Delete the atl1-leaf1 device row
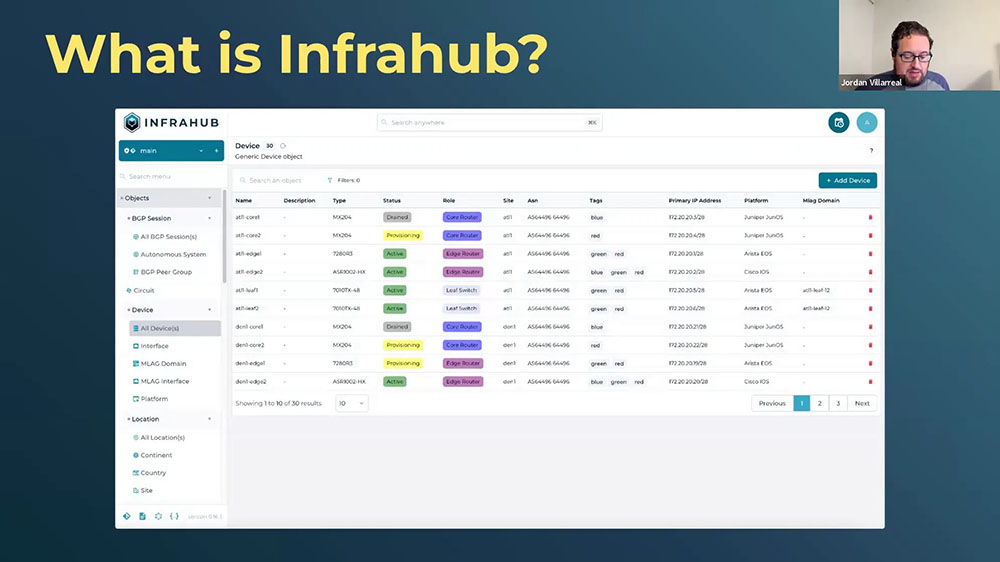Screen dimensions: 1000x562 (x=871, y=290)
